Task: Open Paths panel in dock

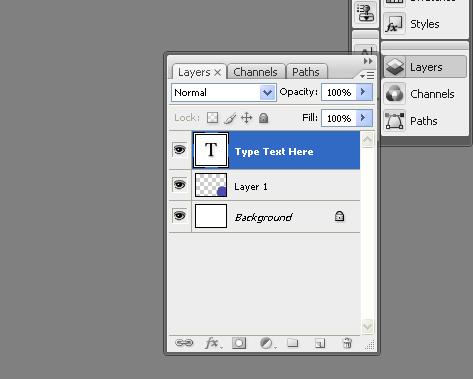Action: [x=425, y=121]
